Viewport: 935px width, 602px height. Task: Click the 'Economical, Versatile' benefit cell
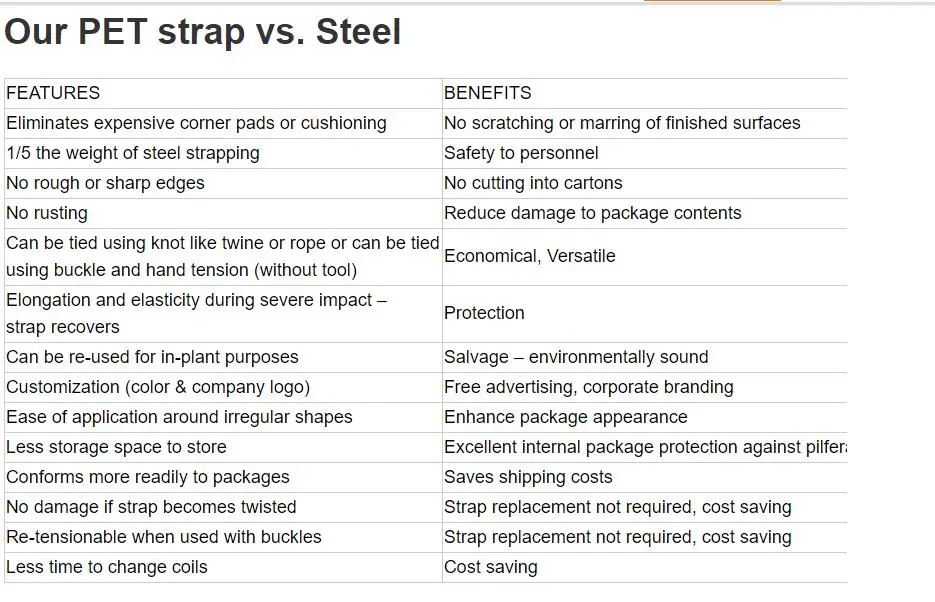[645, 256]
